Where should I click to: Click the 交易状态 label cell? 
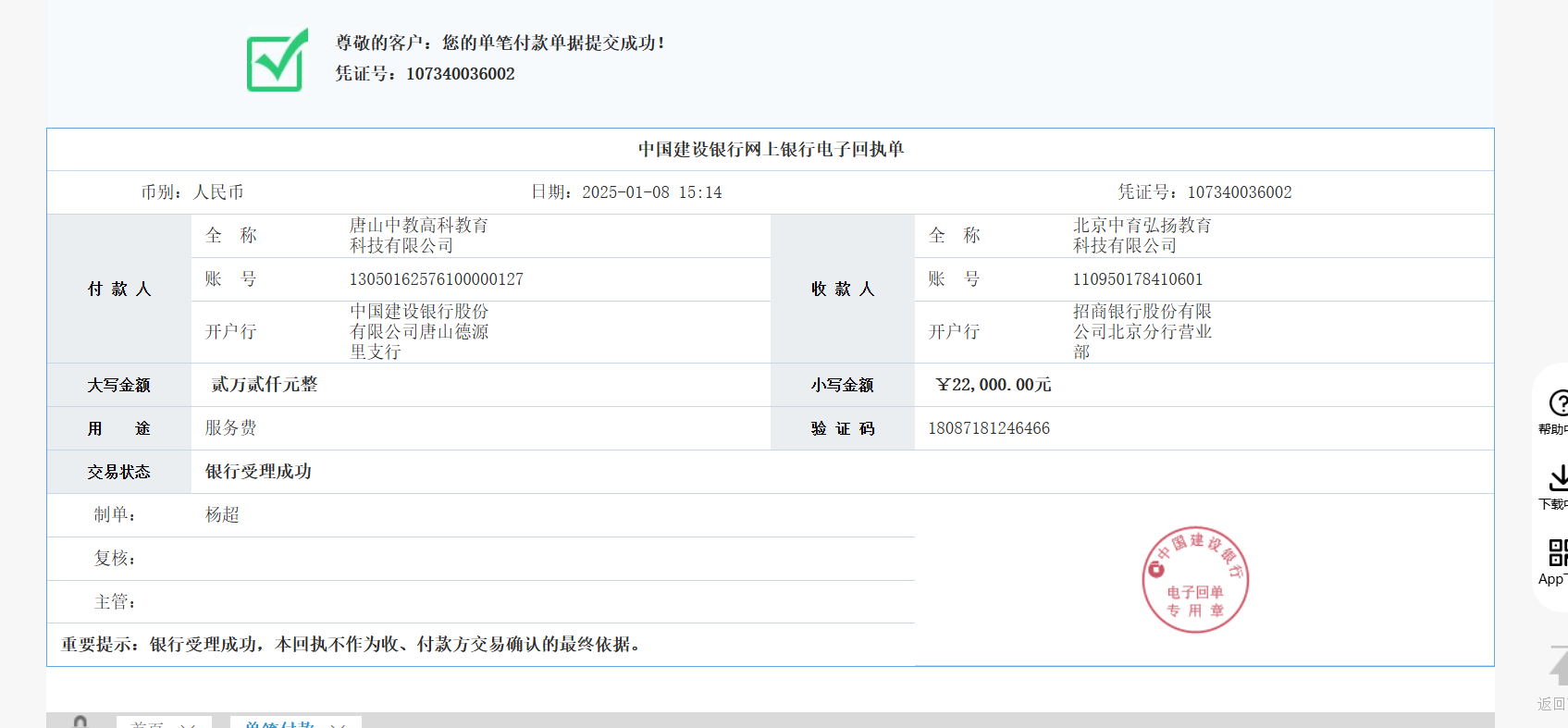pos(119,472)
